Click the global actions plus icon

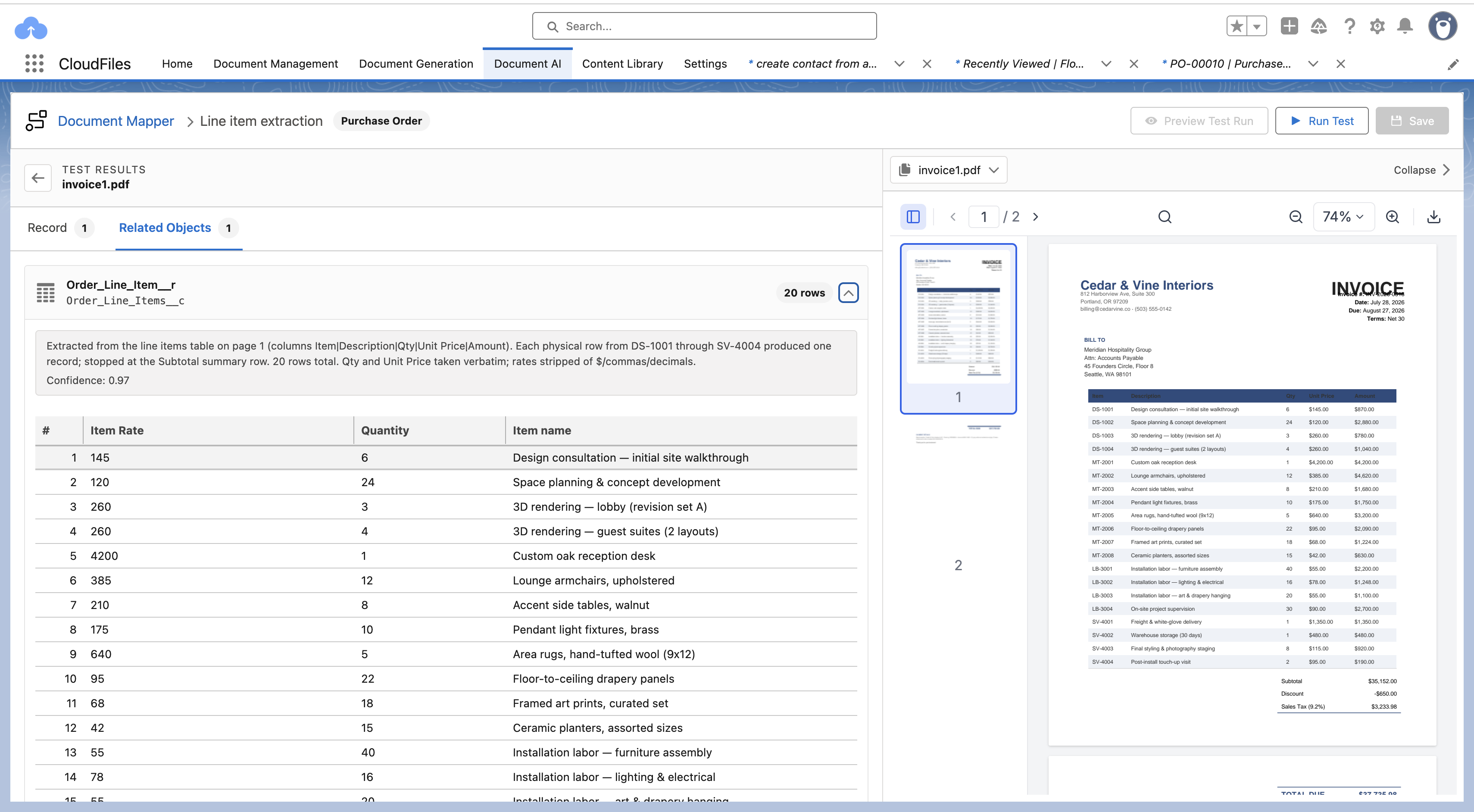1289,26
